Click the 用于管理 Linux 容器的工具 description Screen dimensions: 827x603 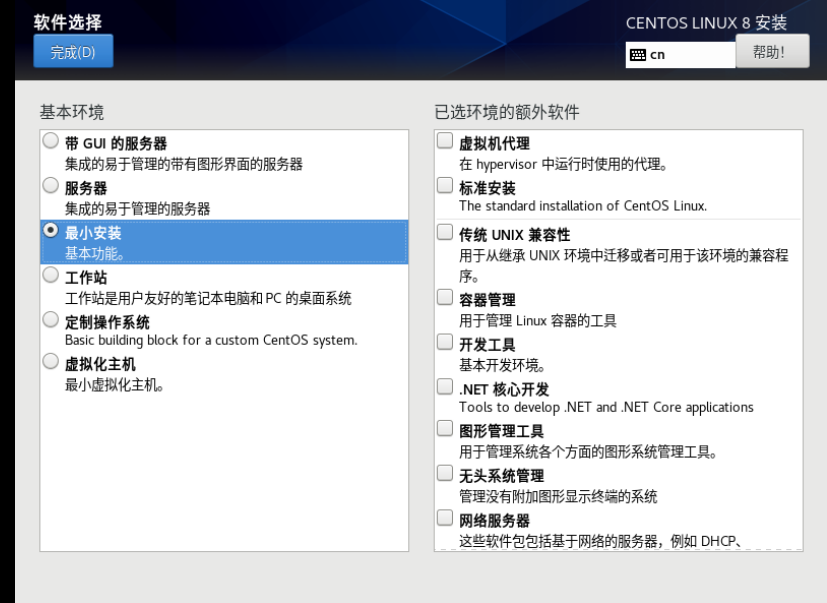(x=537, y=321)
